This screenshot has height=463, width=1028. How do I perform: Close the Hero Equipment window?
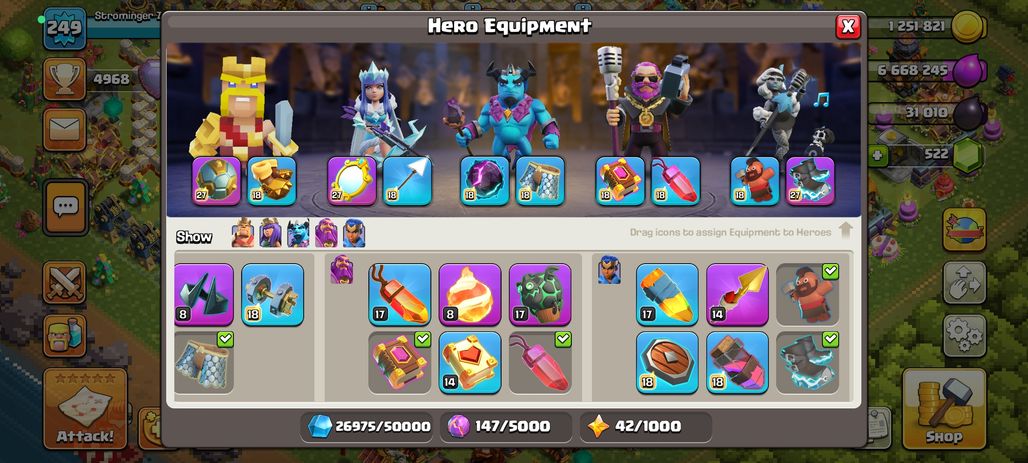pyautogui.click(x=848, y=26)
